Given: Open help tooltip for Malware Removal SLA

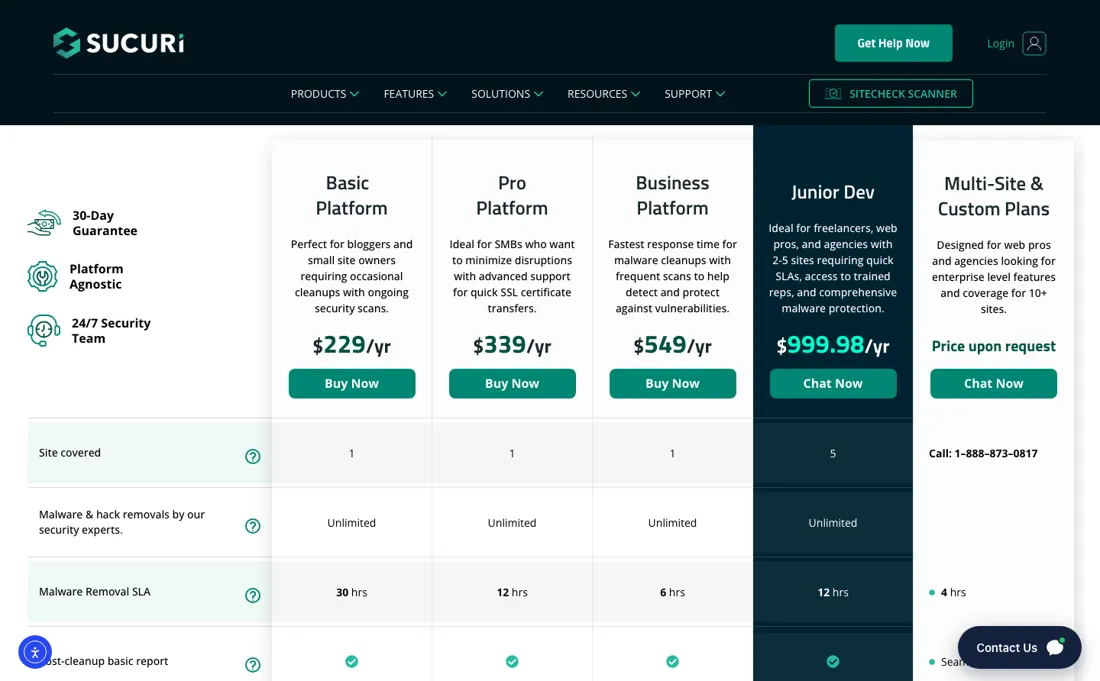Looking at the screenshot, I should click(x=253, y=595).
